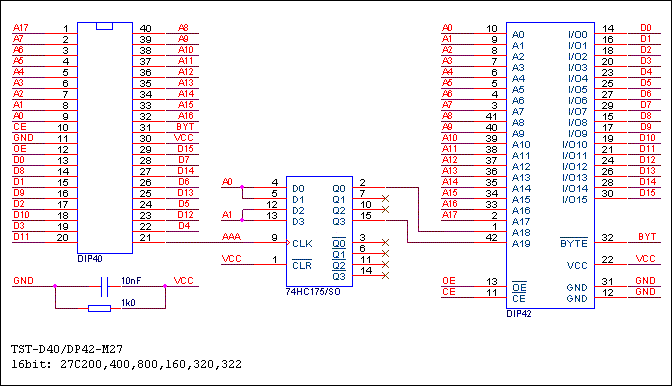
Task: Click the CLR pin on 74HC175
Action: (x=302, y=265)
